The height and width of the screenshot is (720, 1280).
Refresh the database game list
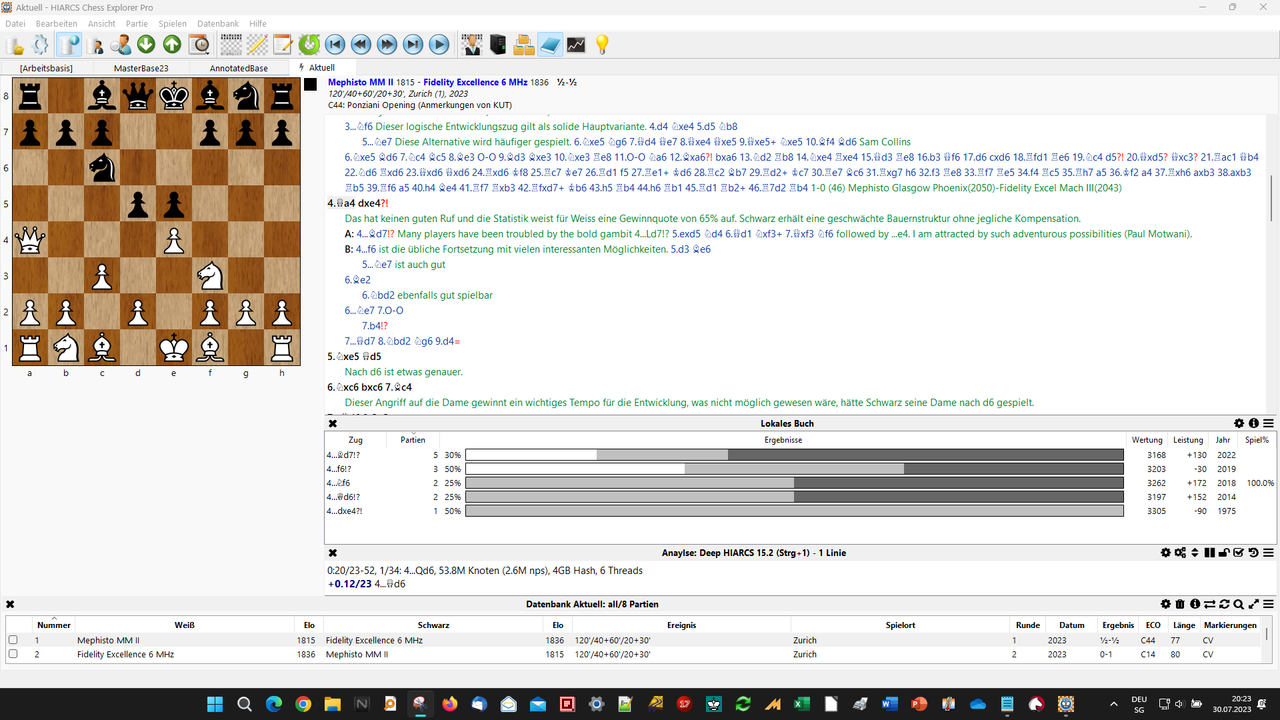1224,604
